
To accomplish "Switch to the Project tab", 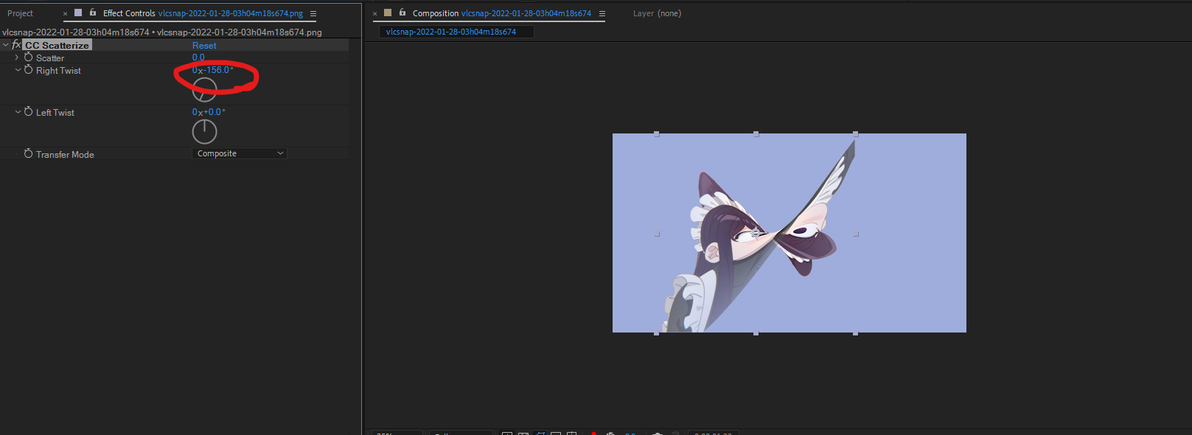I will click(x=21, y=14).
